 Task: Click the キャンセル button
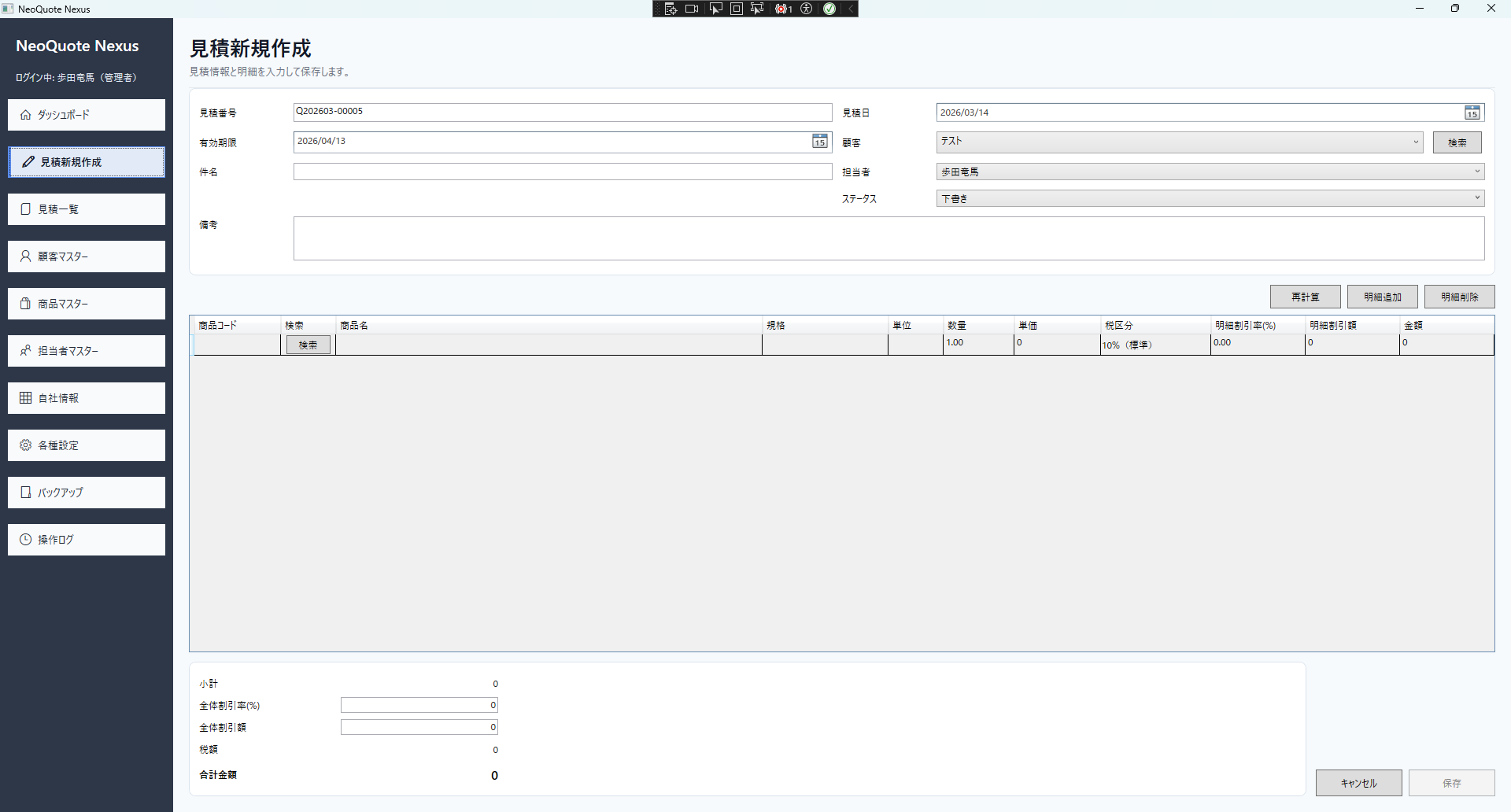1358,783
